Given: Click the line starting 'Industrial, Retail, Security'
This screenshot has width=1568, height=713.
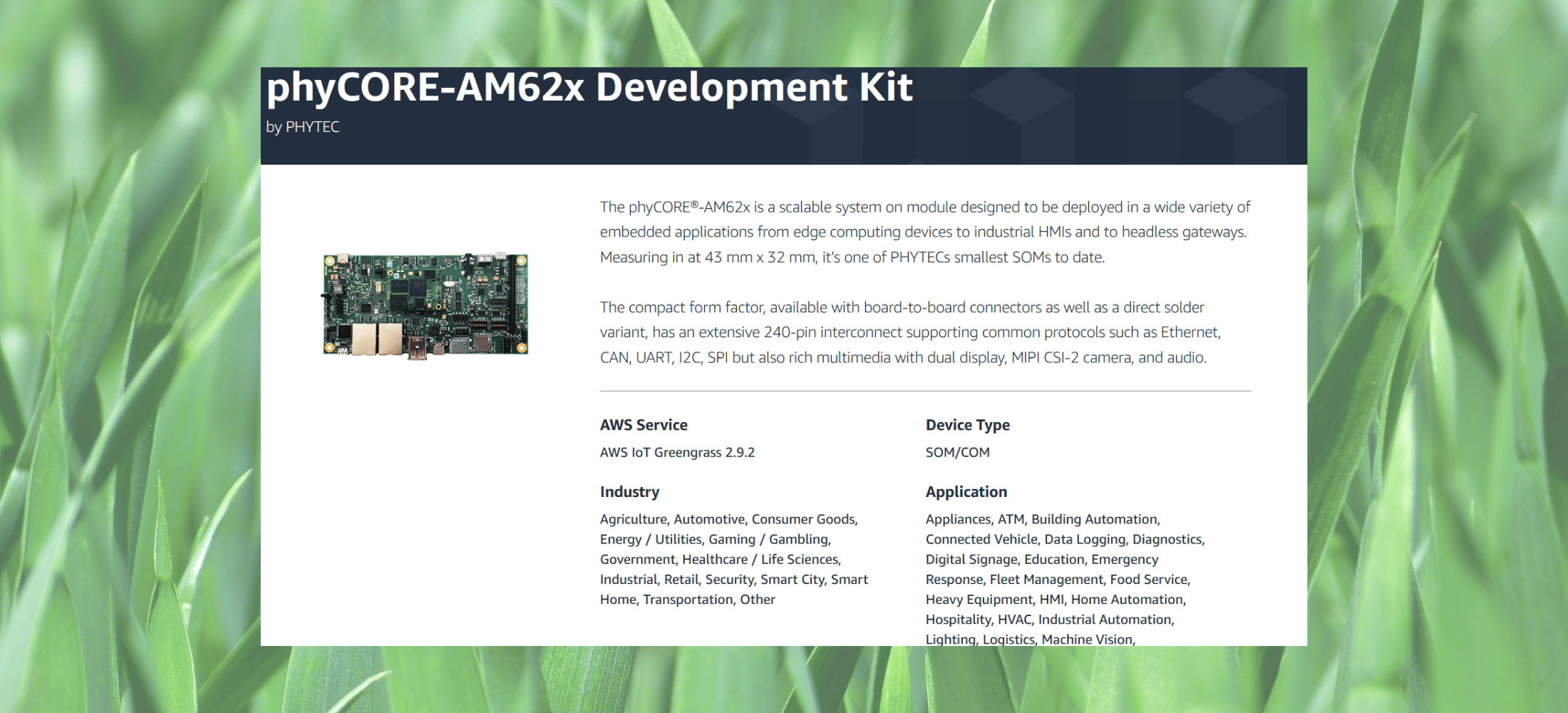Looking at the screenshot, I should click(734, 579).
